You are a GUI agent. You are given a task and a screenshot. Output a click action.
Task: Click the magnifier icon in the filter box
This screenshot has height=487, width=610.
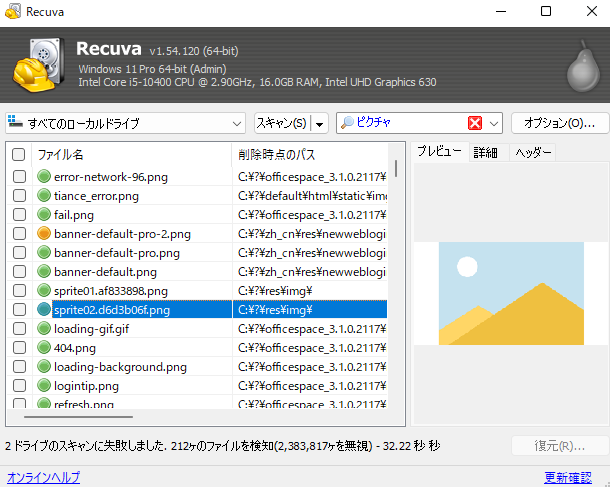pos(348,123)
